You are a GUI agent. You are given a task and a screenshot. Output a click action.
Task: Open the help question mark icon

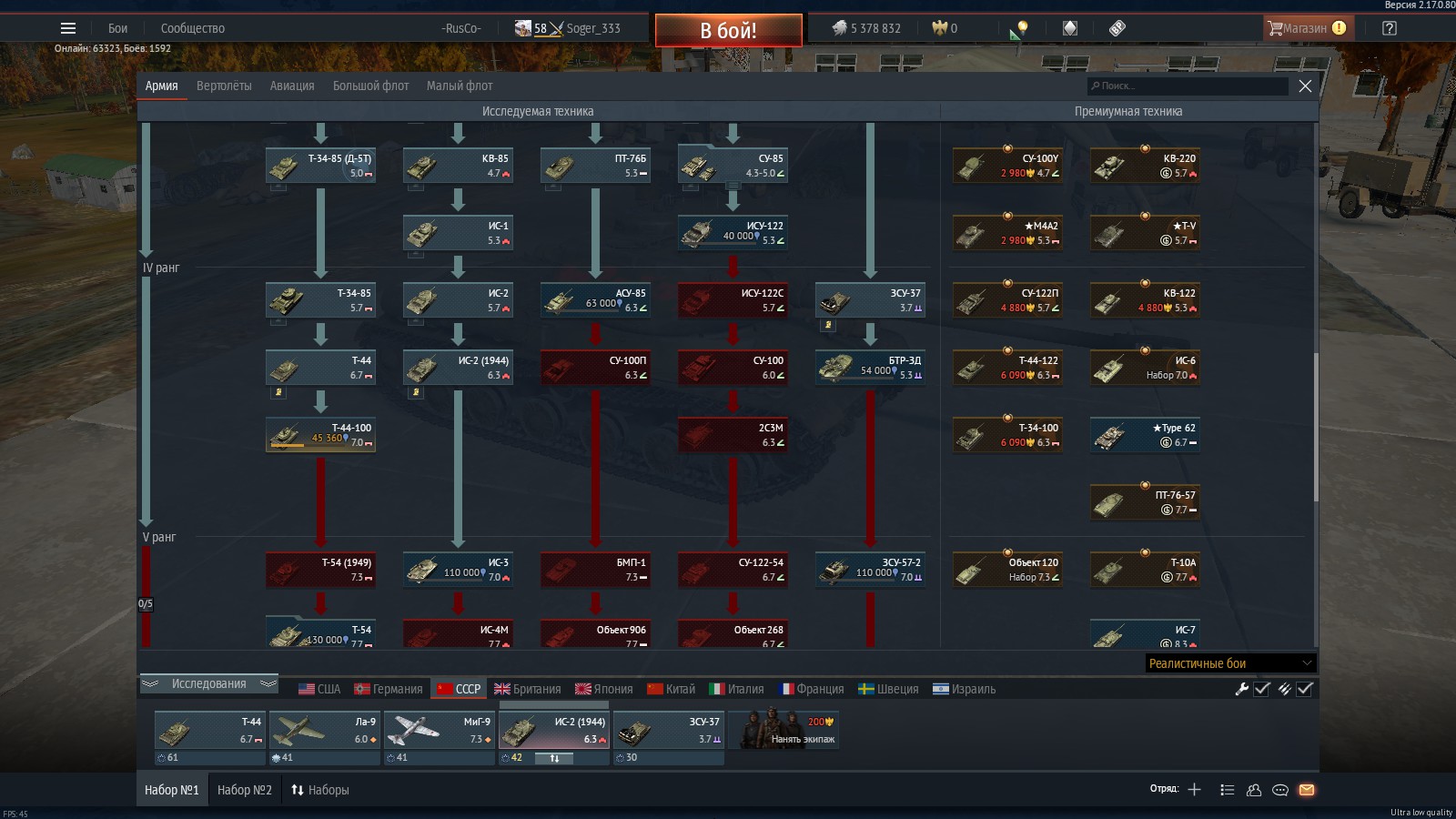[x=1389, y=28]
